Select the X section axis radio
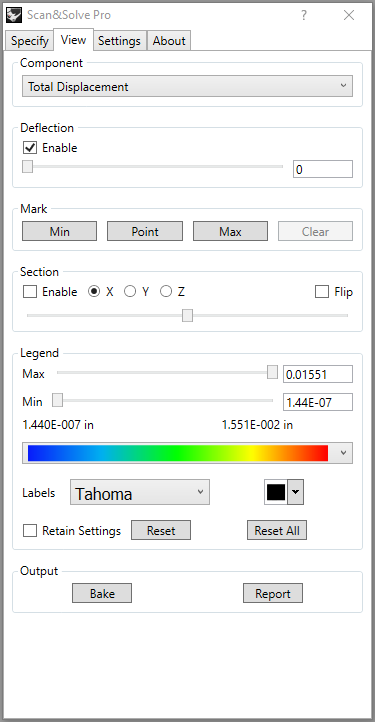 (x=94, y=292)
